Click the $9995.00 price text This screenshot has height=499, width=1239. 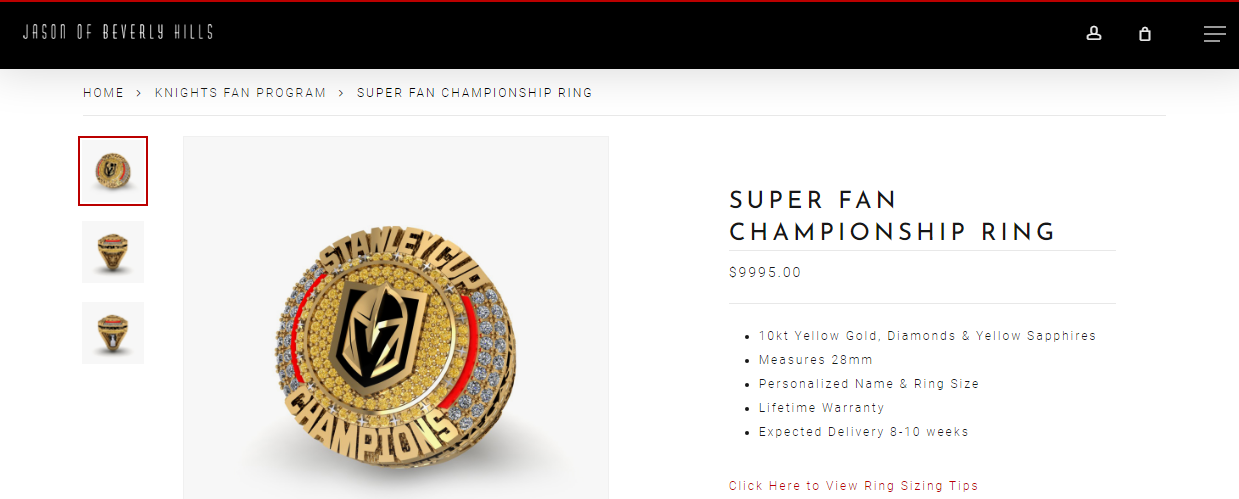(x=765, y=272)
